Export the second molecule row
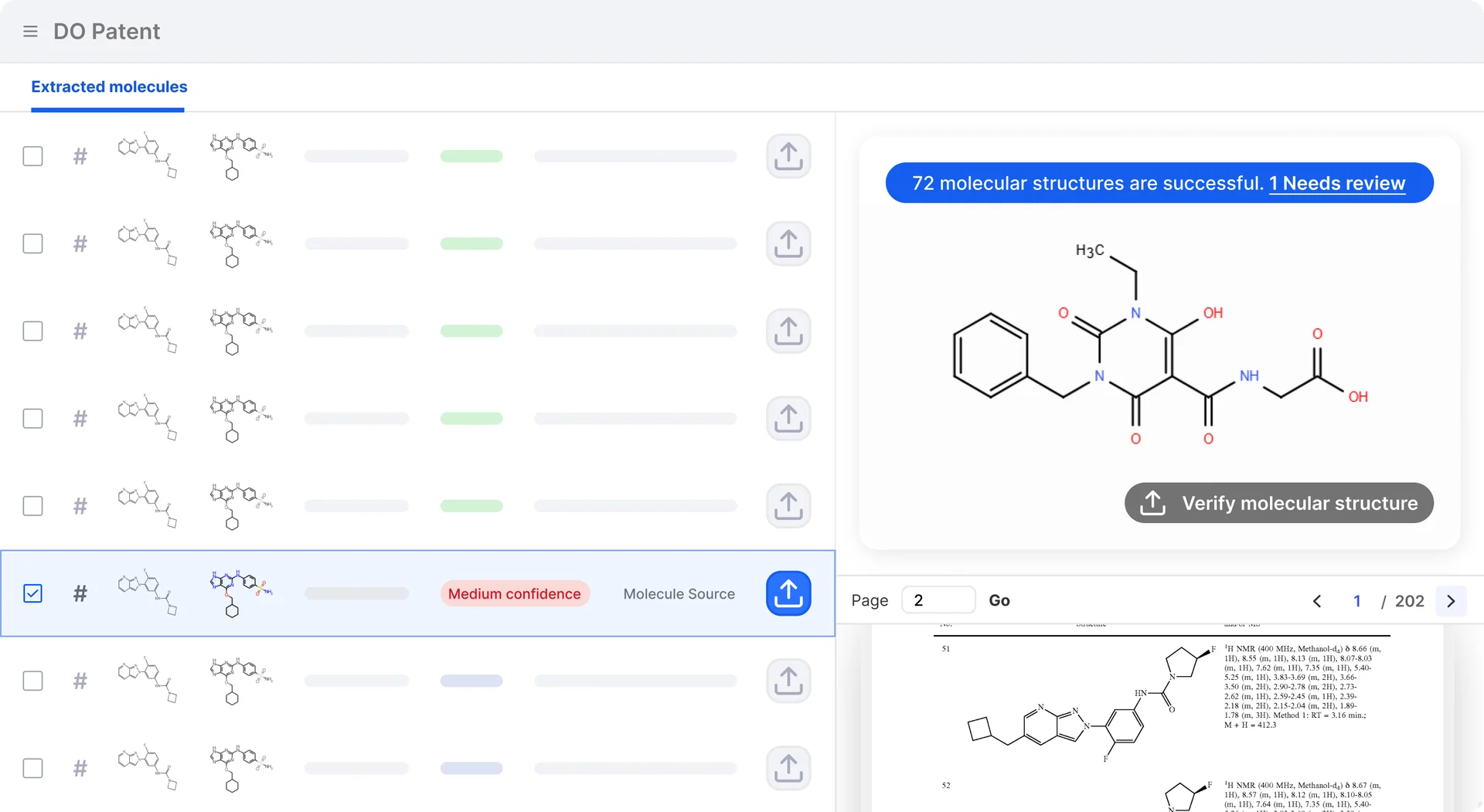This screenshot has width=1484, height=812. click(x=788, y=243)
